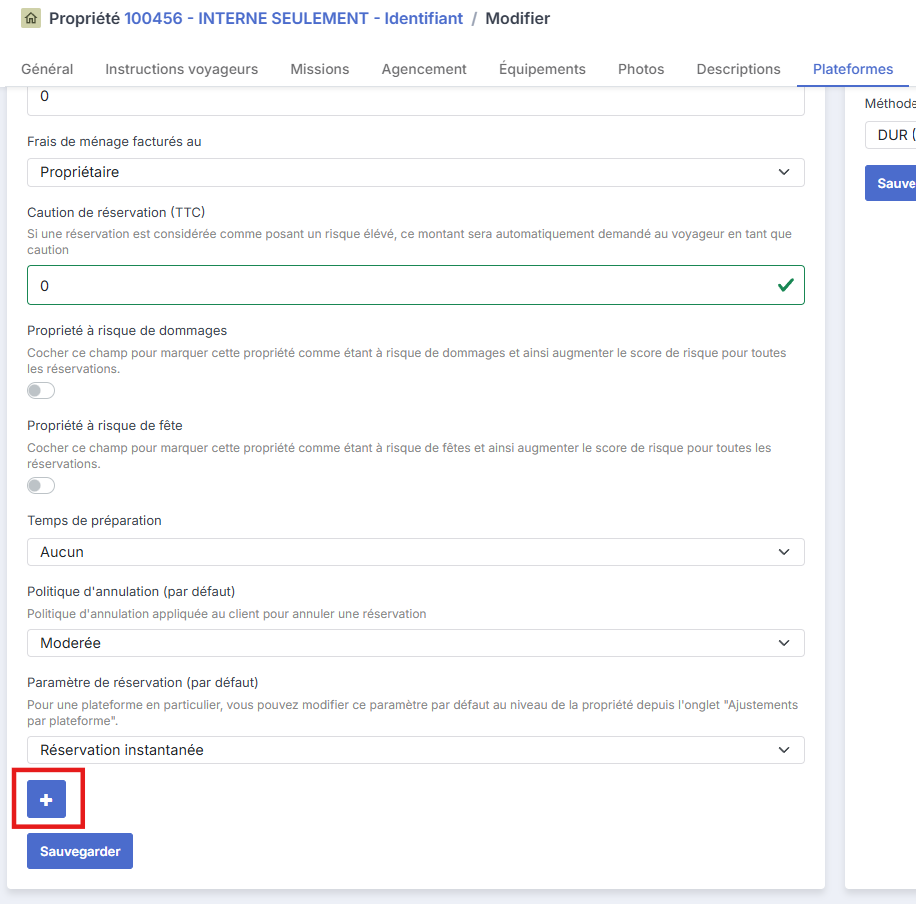Go to the Équipements tab
Screen dimensions: 916x904
[542, 69]
